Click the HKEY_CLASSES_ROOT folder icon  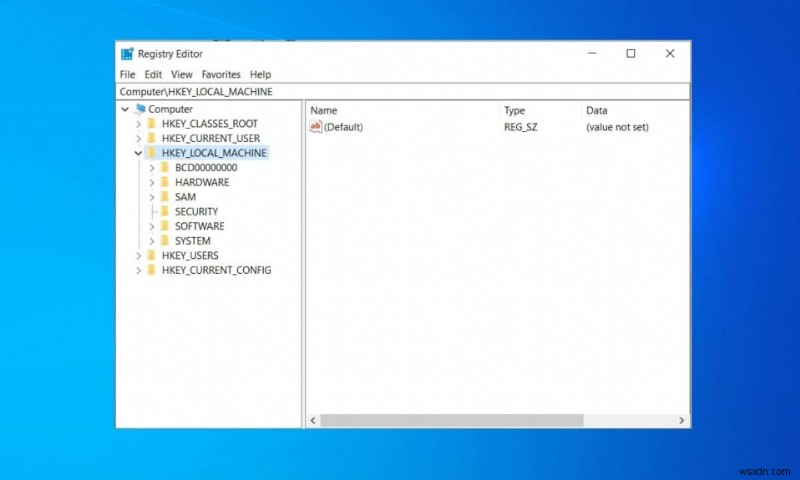[x=152, y=123]
